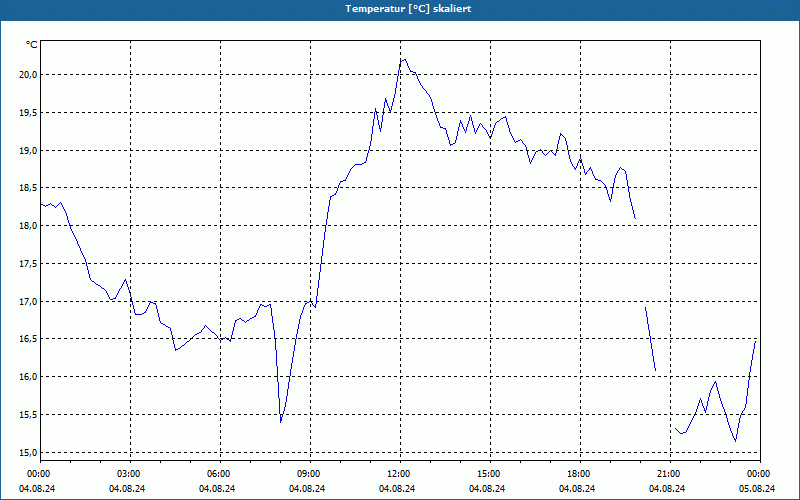Click the 00:00 time label above 05.08.24

[758, 474]
